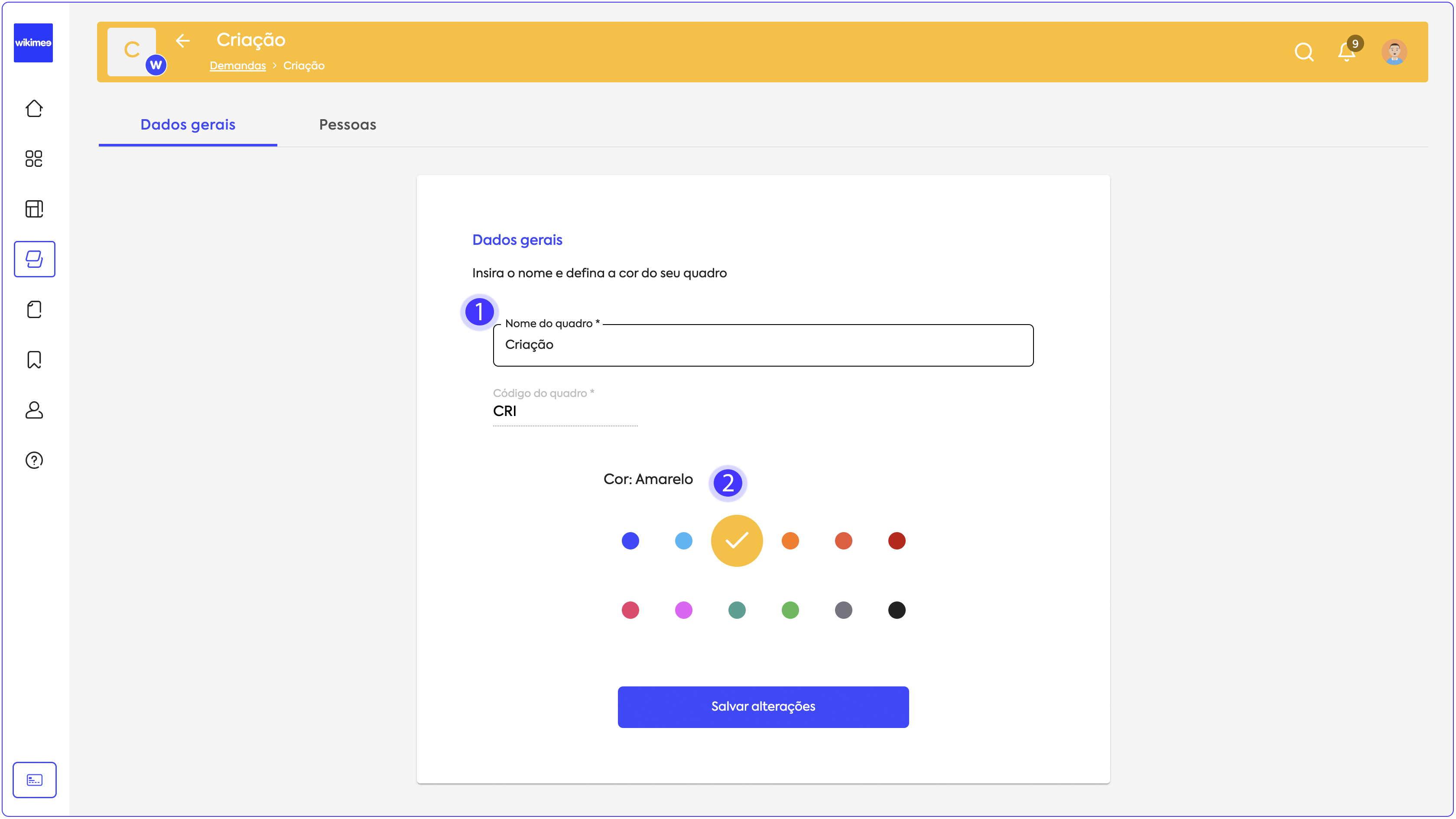Open the help question mark icon
The height and width of the screenshot is (819, 1456).
(34, 460)
